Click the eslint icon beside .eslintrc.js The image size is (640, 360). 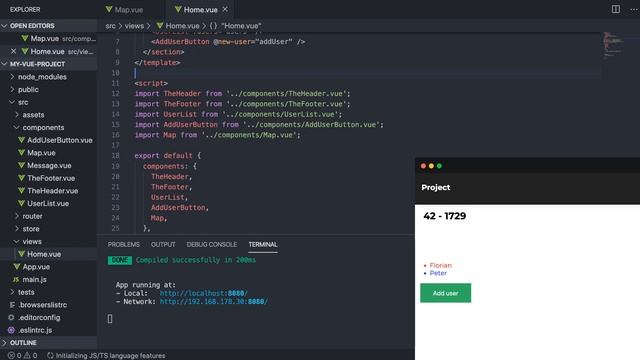point(11,330)
